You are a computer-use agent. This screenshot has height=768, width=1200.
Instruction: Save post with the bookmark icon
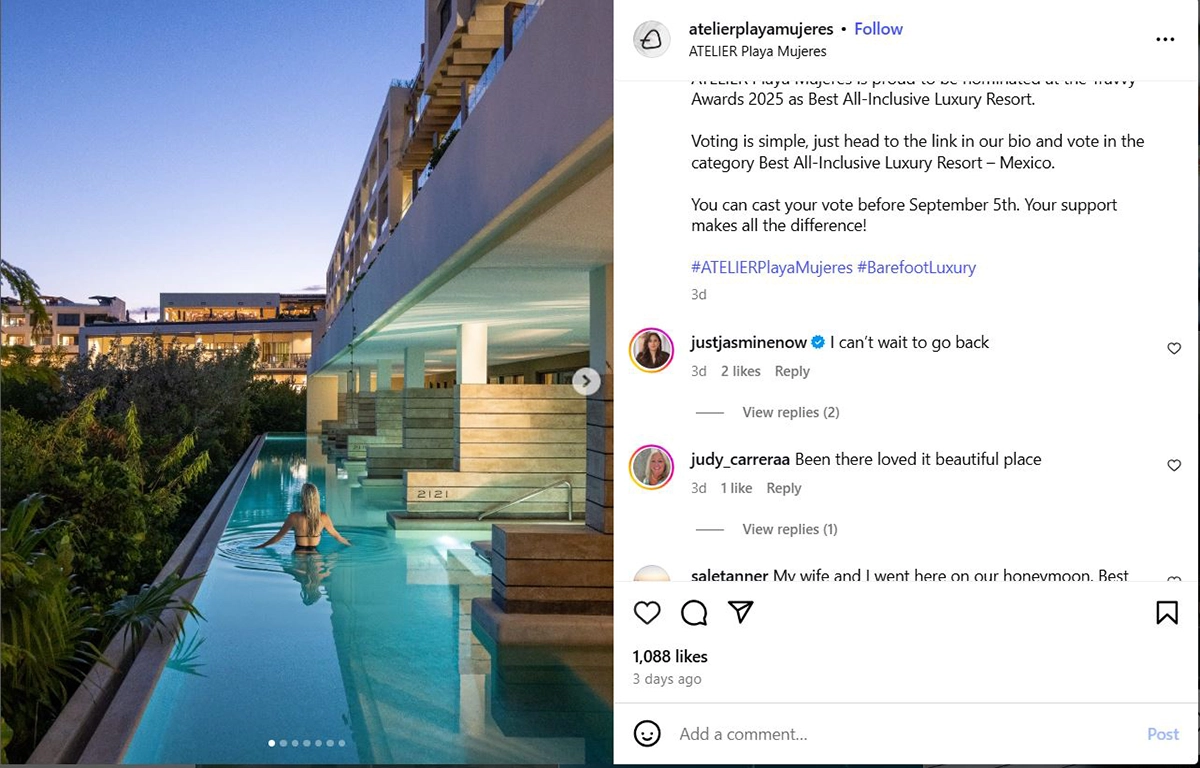(x=1167, y=612)
